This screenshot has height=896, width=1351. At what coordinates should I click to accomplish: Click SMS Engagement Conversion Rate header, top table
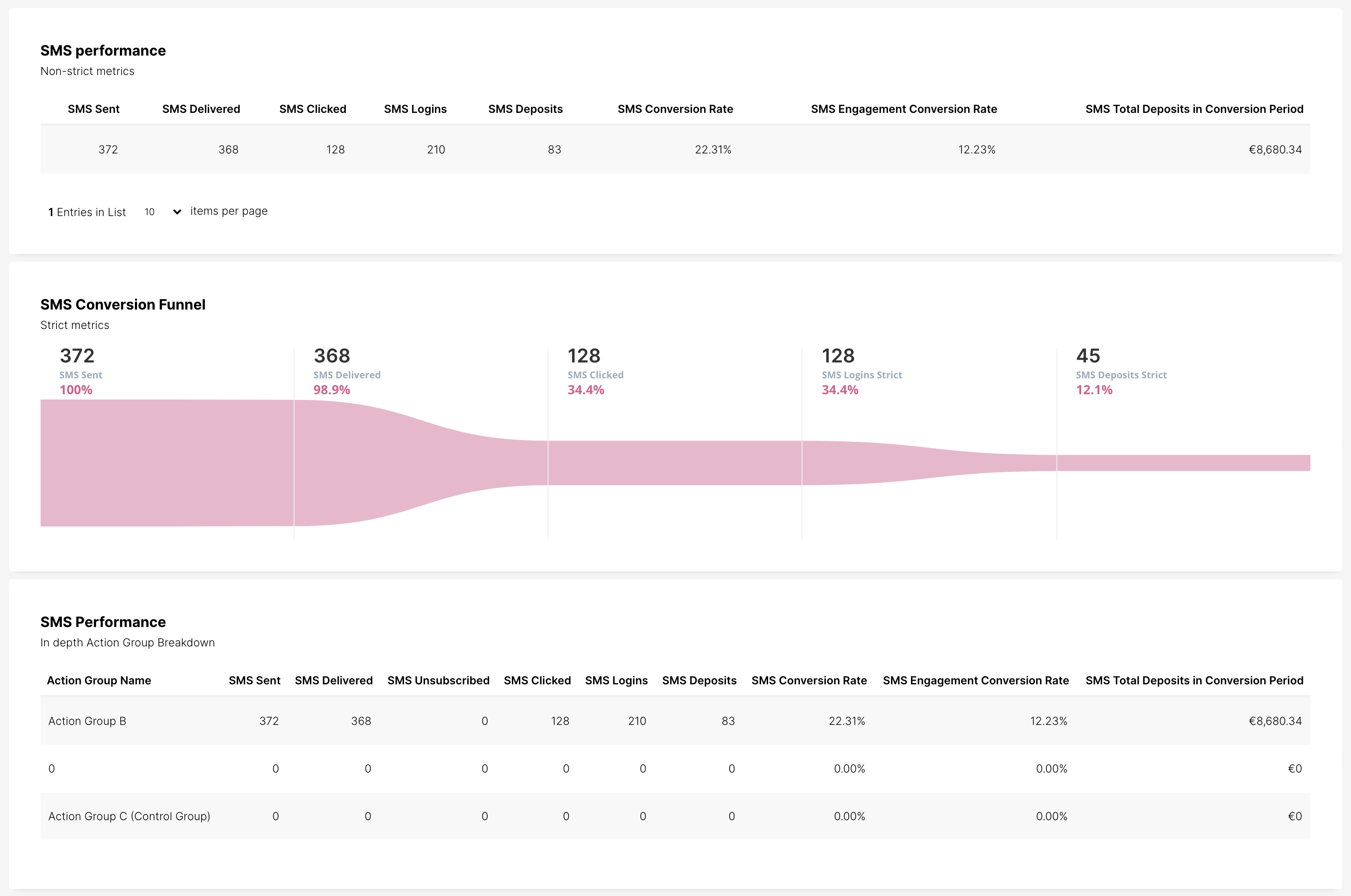pos(903,109)
